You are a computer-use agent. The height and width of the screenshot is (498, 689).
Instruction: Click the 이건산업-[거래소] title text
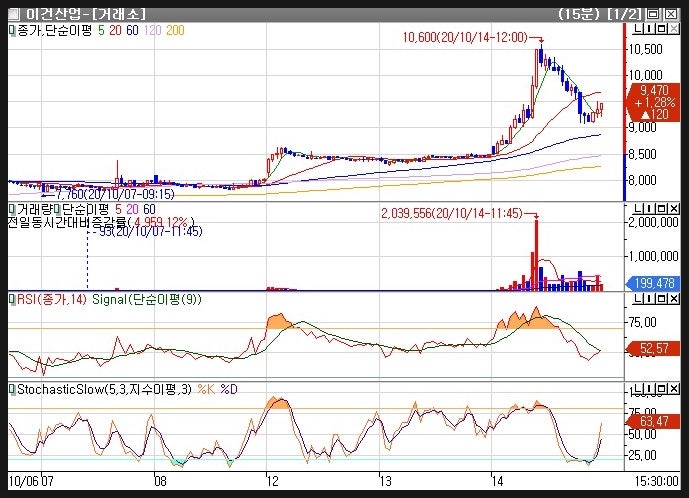pos(85,14)
